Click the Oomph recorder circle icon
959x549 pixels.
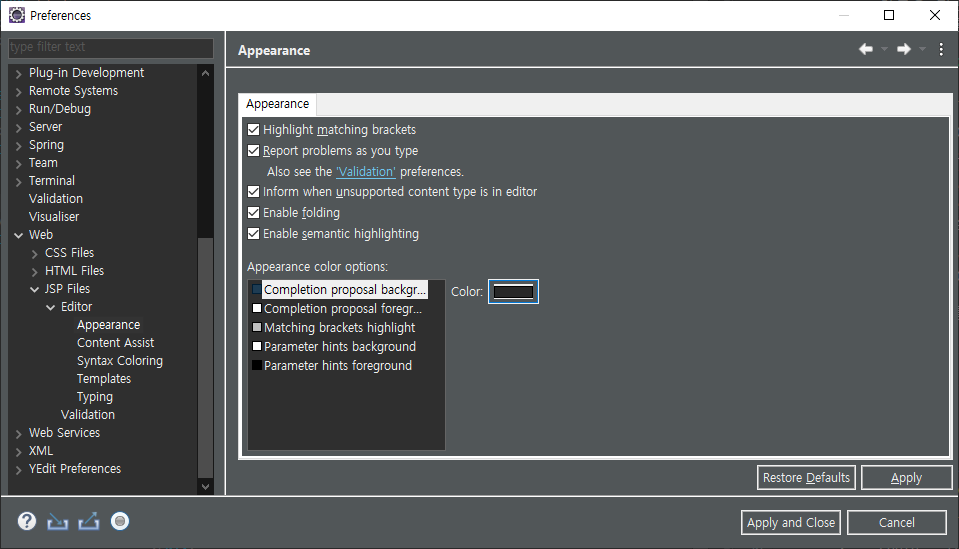(120, 521)
